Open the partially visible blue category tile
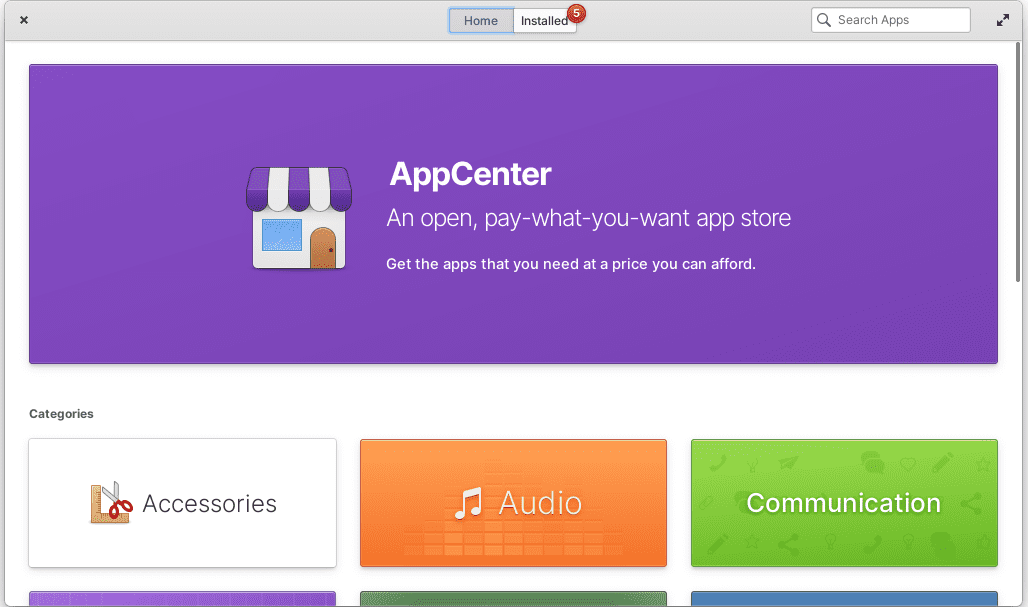Screen dimensions: 1028x607 844,599
